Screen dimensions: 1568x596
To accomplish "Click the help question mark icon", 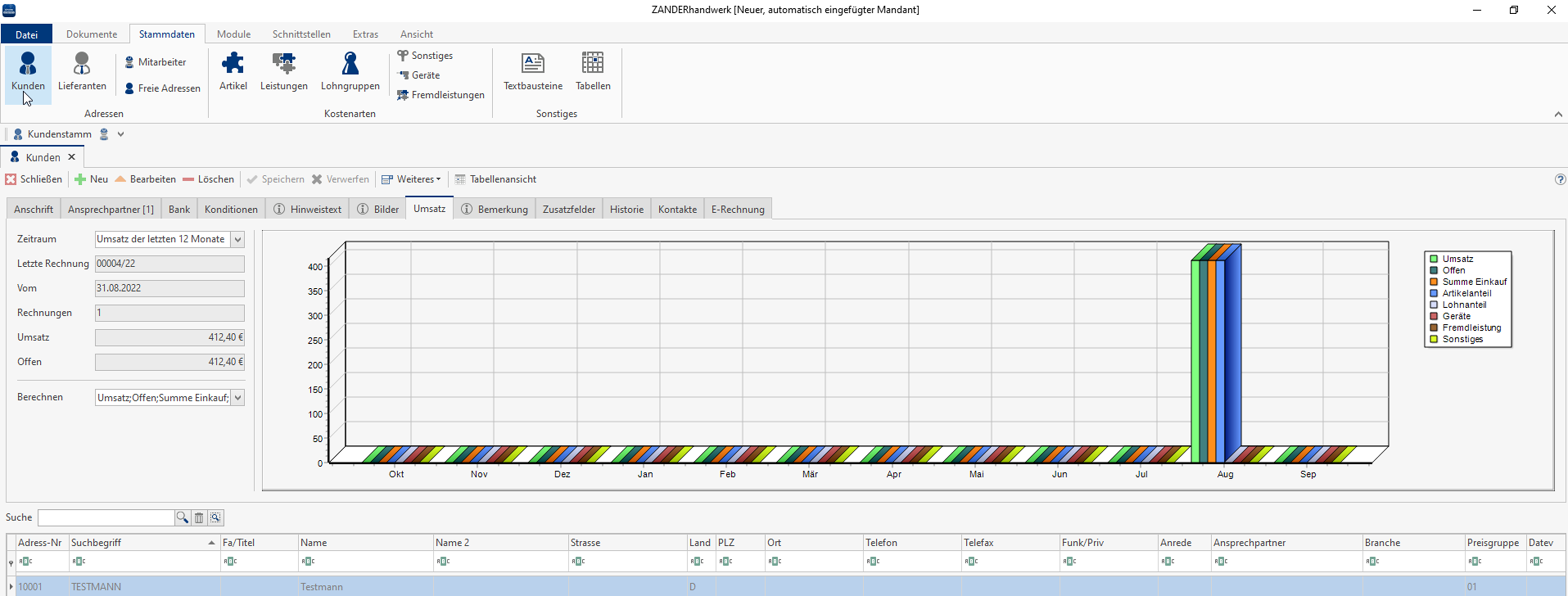I will coord(1560,179).
